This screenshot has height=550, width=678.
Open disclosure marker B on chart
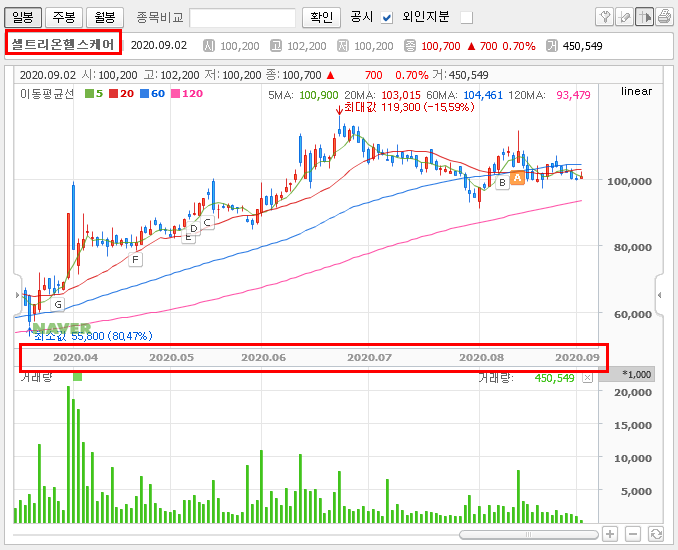[502, 182]
